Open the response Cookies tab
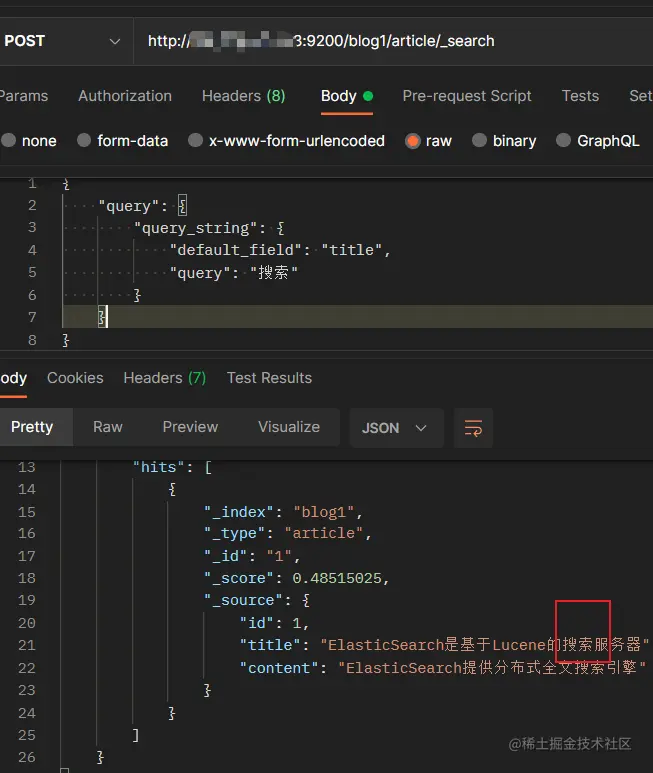Screen dimensions: 653x773 click(x=75, y=378)
